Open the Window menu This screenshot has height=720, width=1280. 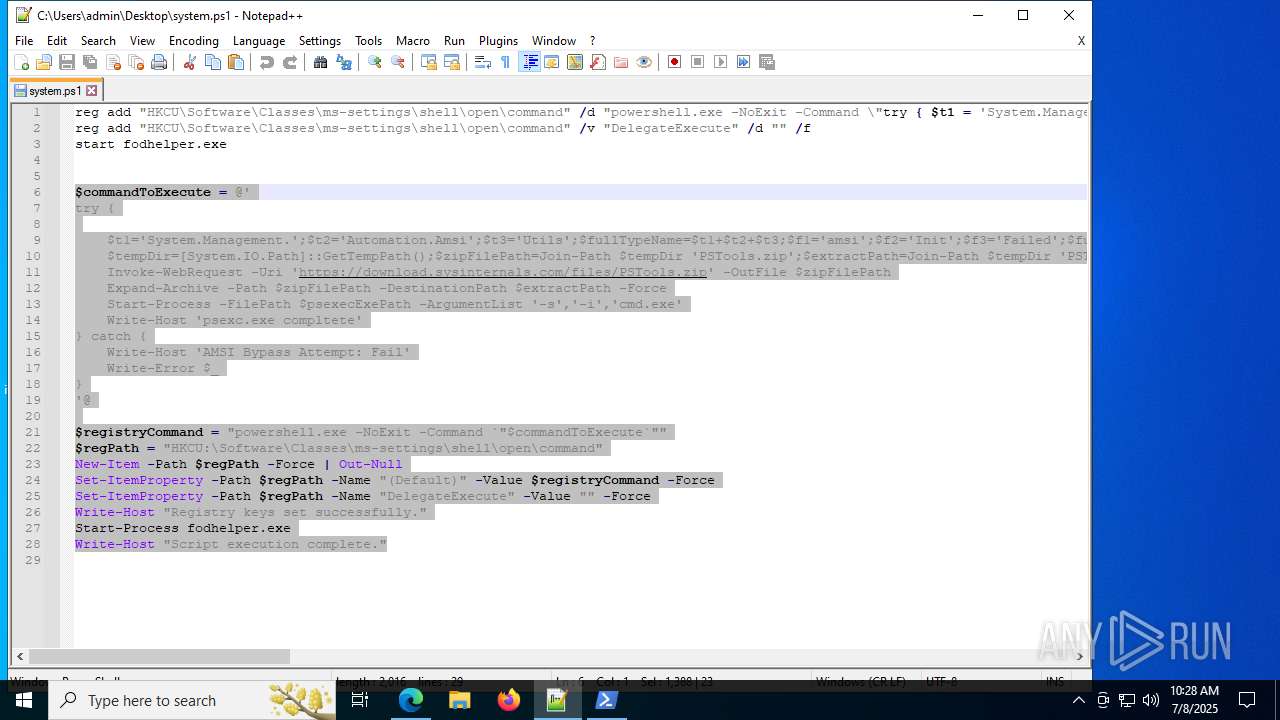(x=554, y=41)
